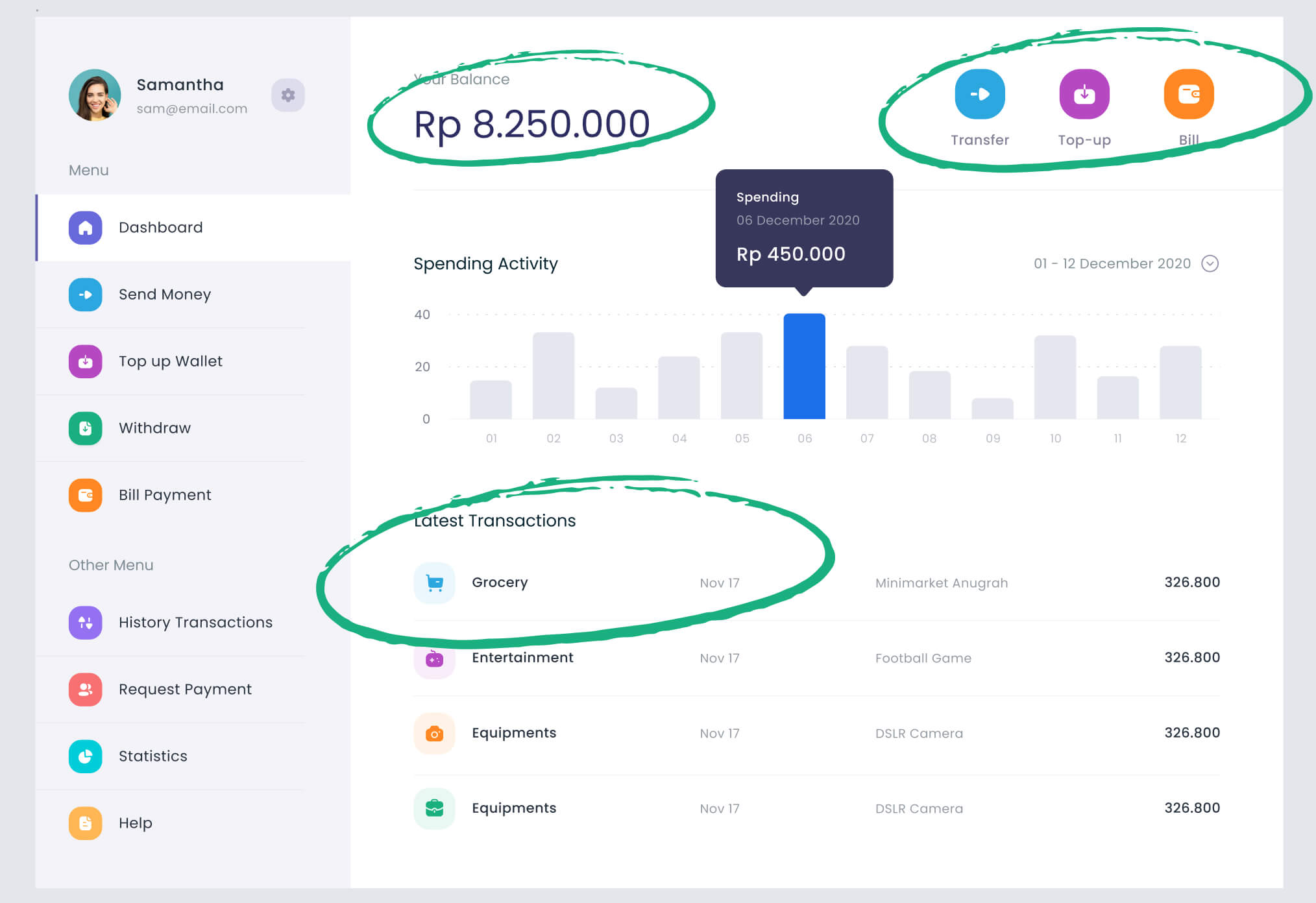Go to Top up Wallet menu item
Screen dimensions: 1316x903
pos(170,361)
